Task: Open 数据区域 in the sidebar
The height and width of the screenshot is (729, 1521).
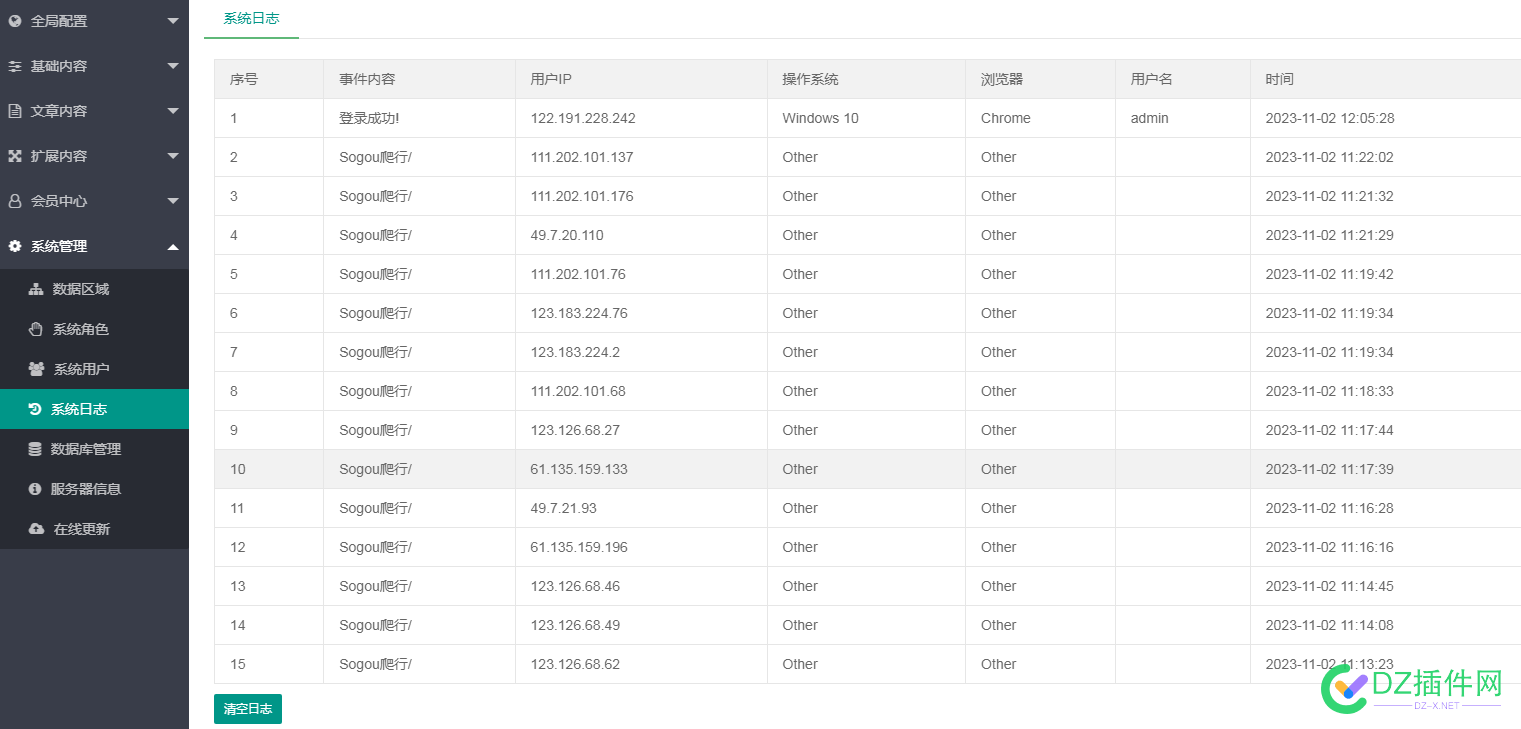Action: click(x=94, y=289)
